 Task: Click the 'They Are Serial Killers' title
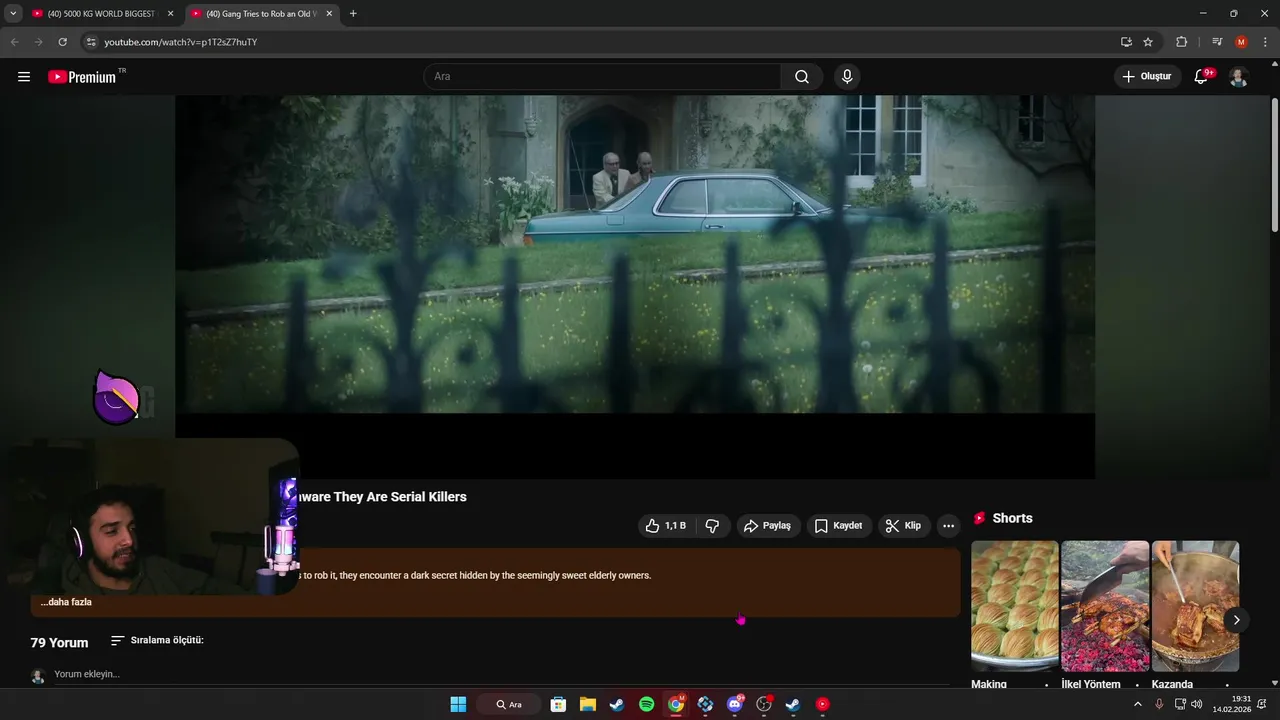pyautogui.click(x=400, y=497)
